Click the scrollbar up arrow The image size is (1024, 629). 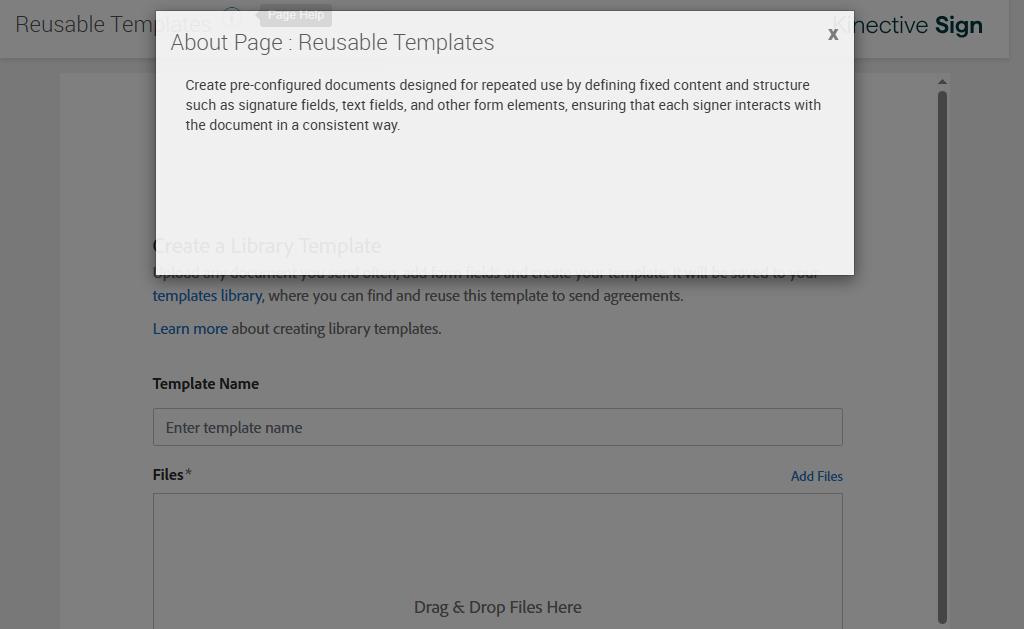tap(942, 82)
